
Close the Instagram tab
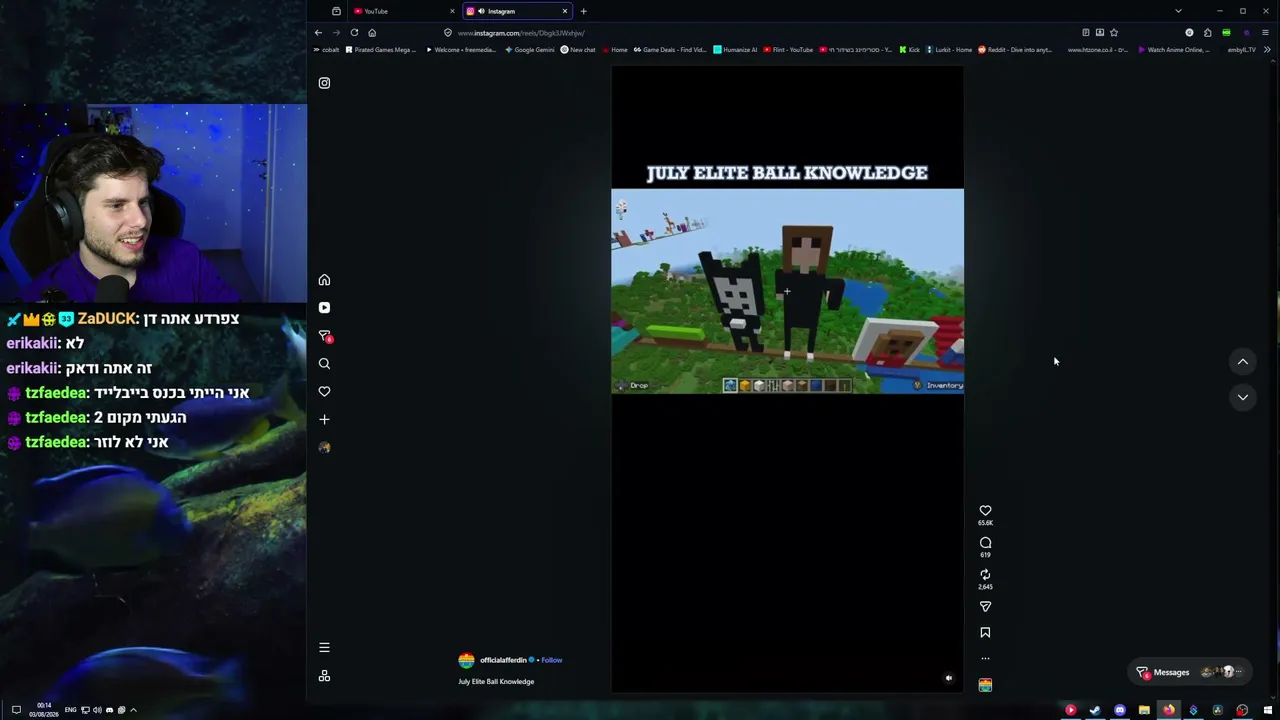[x=565, y=11]
